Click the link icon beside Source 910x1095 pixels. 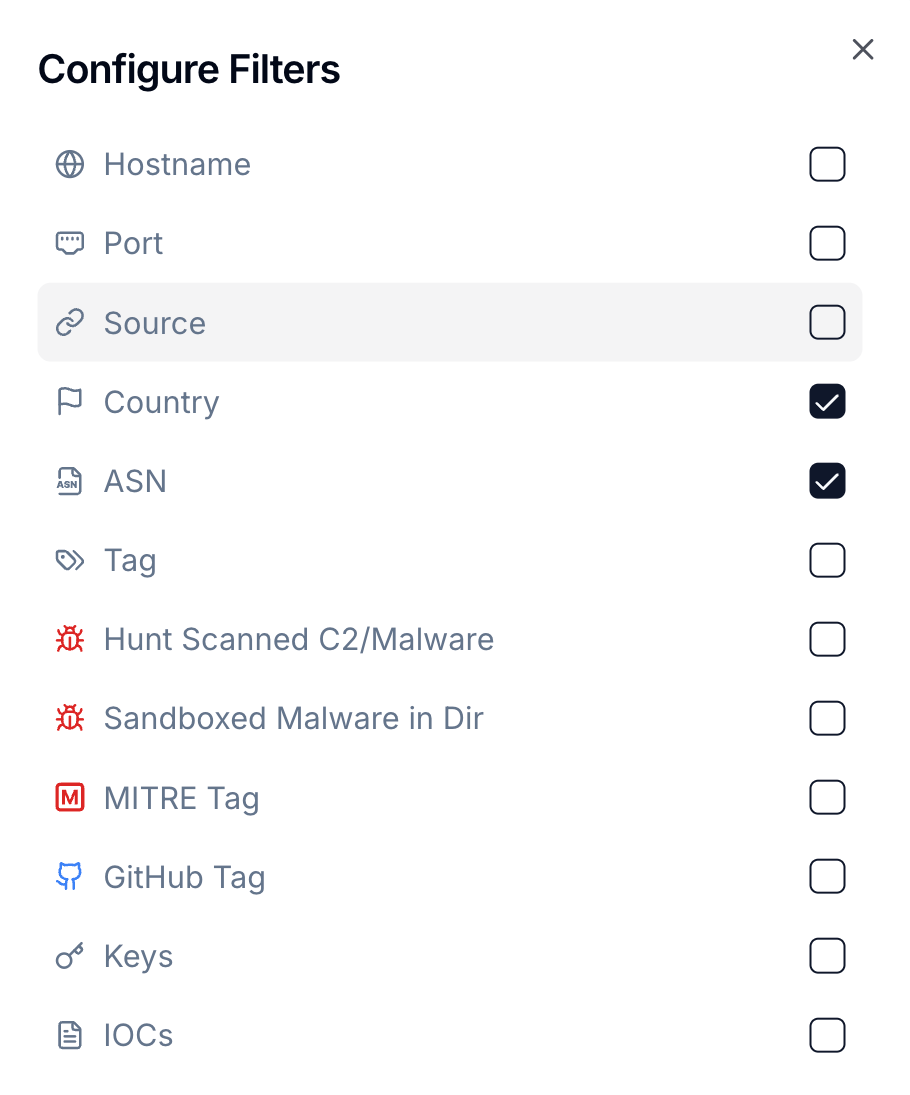[x=69, y=323]
